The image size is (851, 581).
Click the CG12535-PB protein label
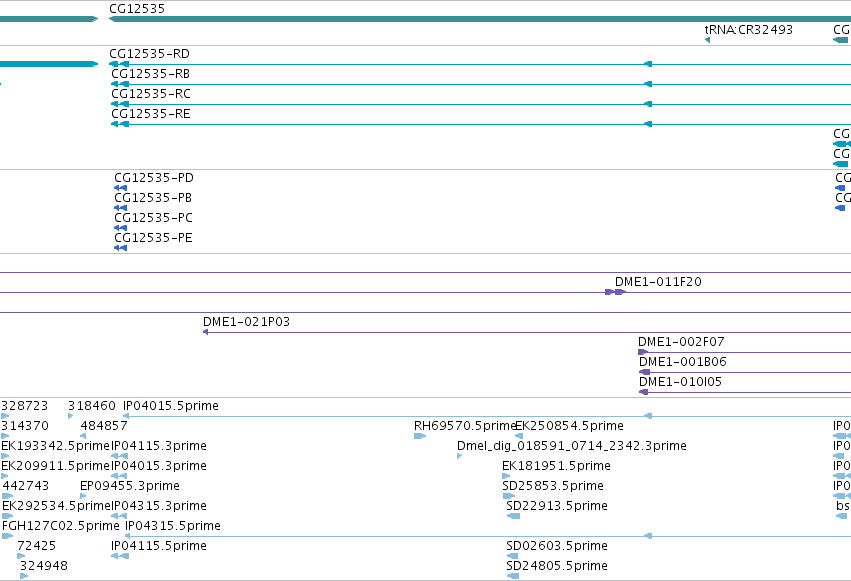tap(153, 198)
